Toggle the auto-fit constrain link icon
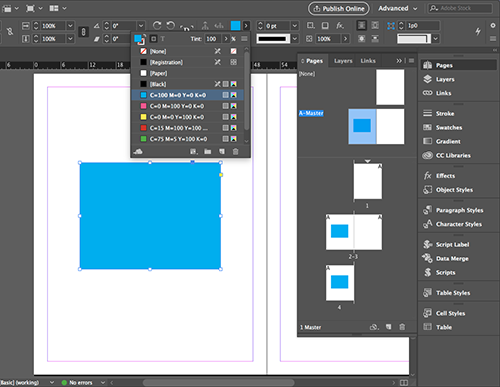This screenshot has height=387, width=500. 10,32
